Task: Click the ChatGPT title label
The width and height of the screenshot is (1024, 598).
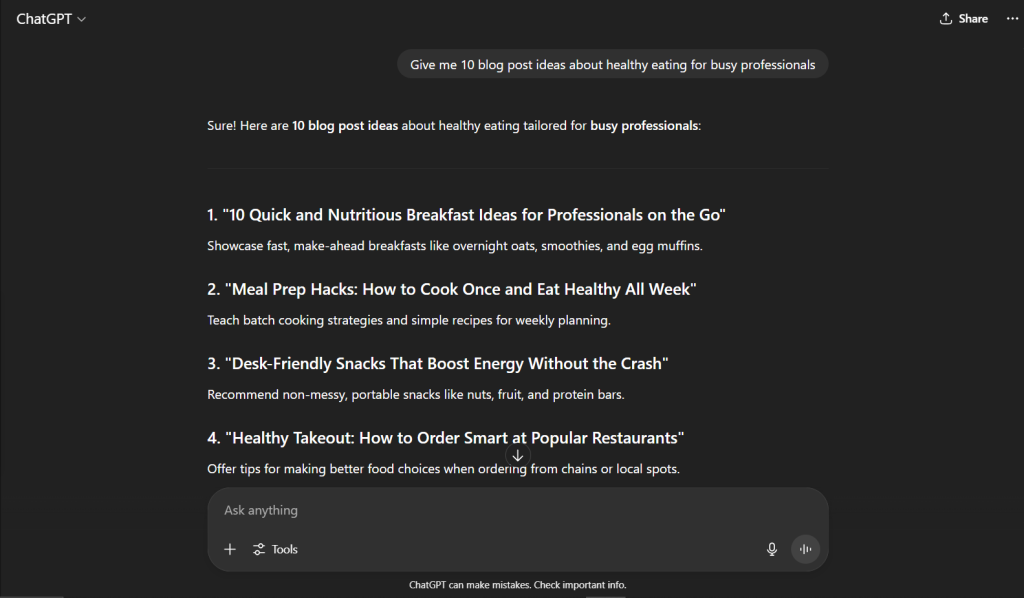Action: 44,19
